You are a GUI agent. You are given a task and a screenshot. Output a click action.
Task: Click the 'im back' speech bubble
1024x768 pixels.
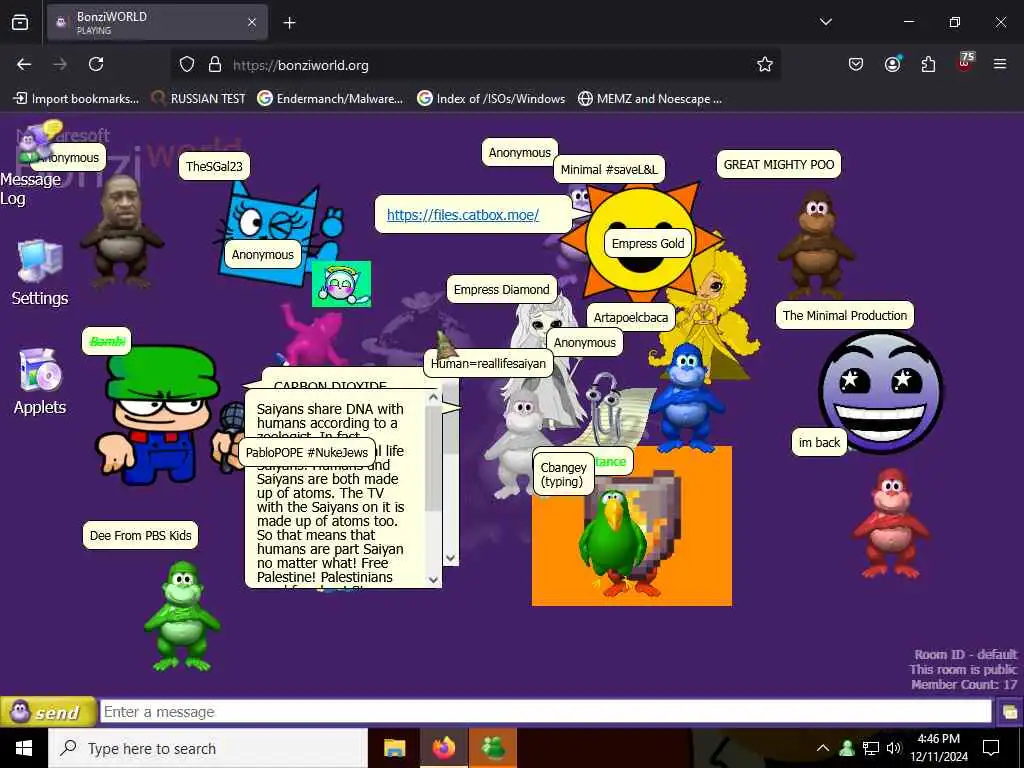tap(819, 442)
